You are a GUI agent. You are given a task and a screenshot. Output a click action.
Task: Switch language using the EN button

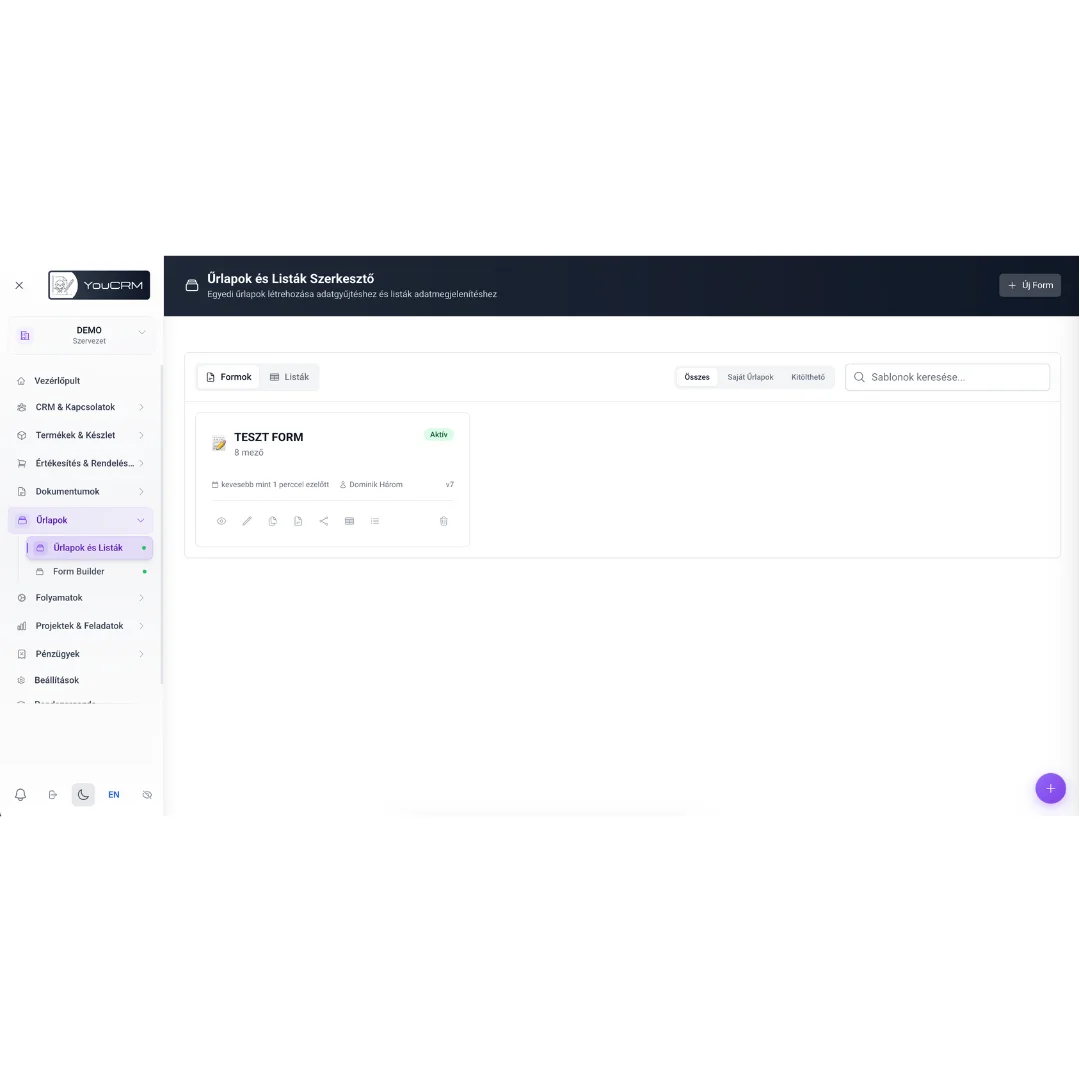[114, 795]
